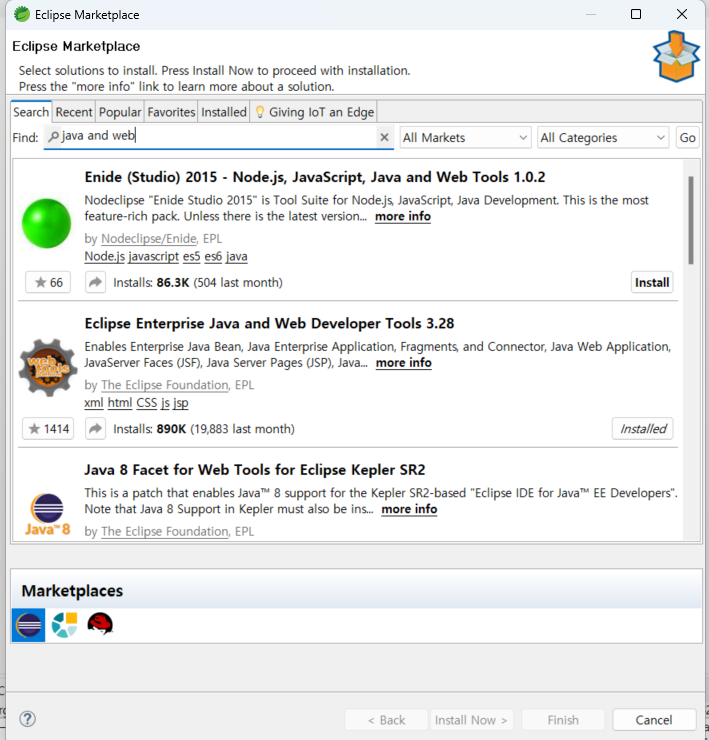
Task: Close the Eclipse Marketplace window
Action: tap(682, 14)
